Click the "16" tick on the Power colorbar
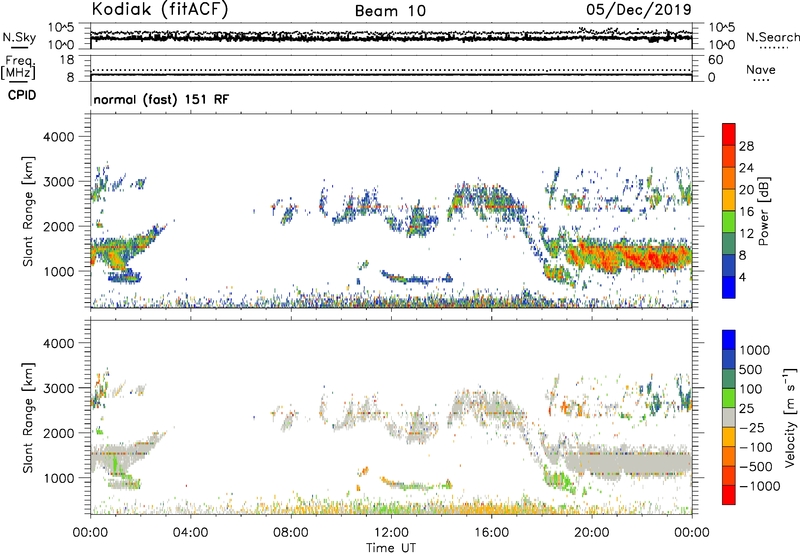The height and width of the screenshot is (554, 800). (x=746, y=212)
